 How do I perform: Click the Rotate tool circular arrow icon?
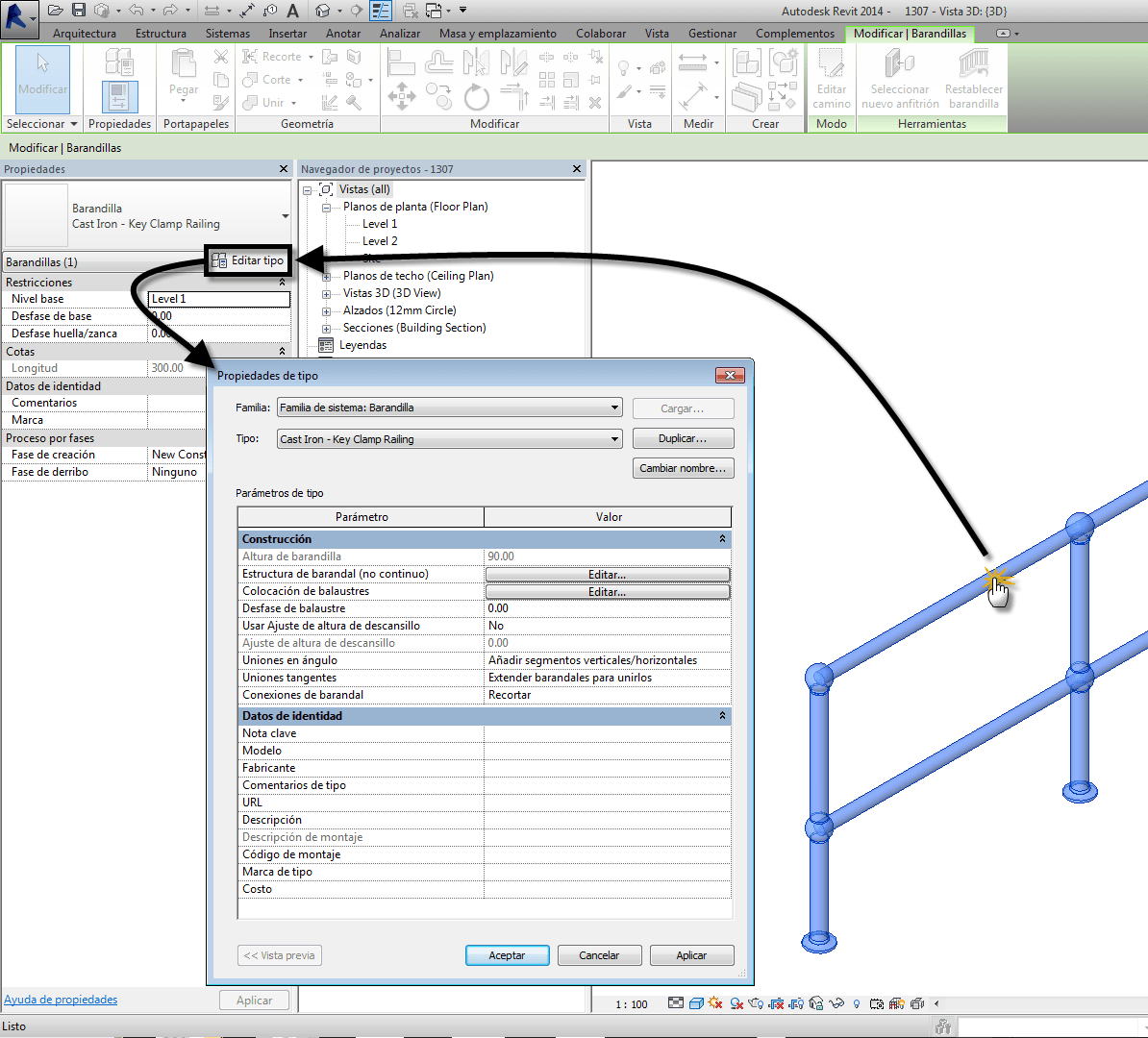click(x=476, y=96)
